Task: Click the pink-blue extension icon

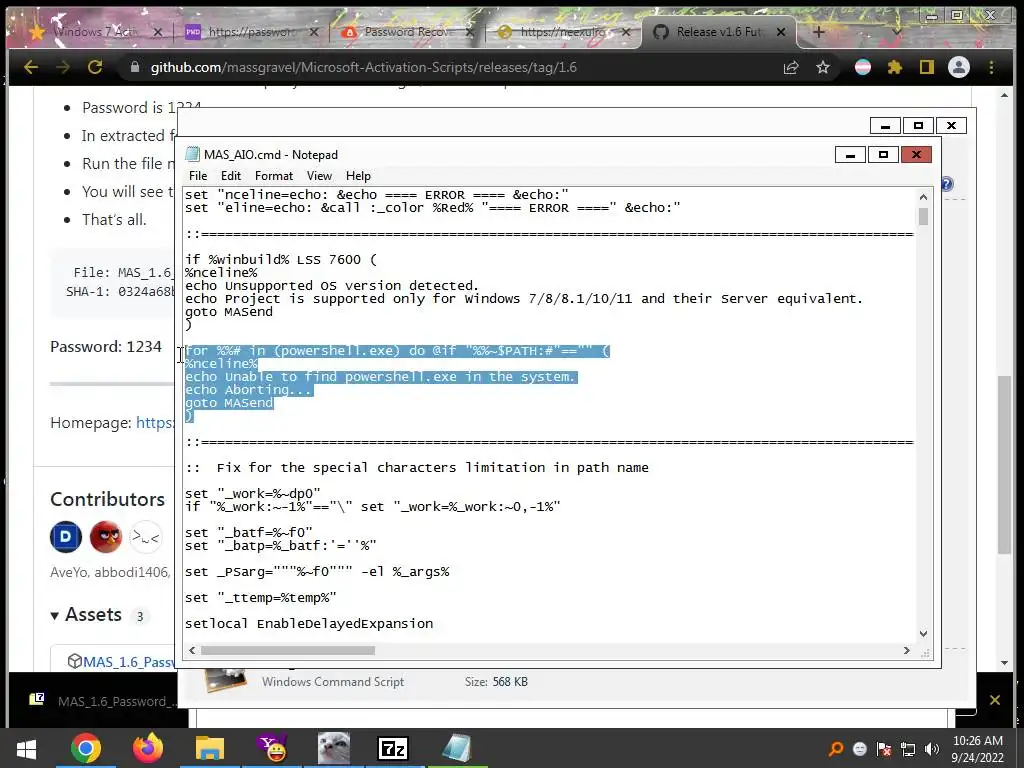Action: (863, 67)
